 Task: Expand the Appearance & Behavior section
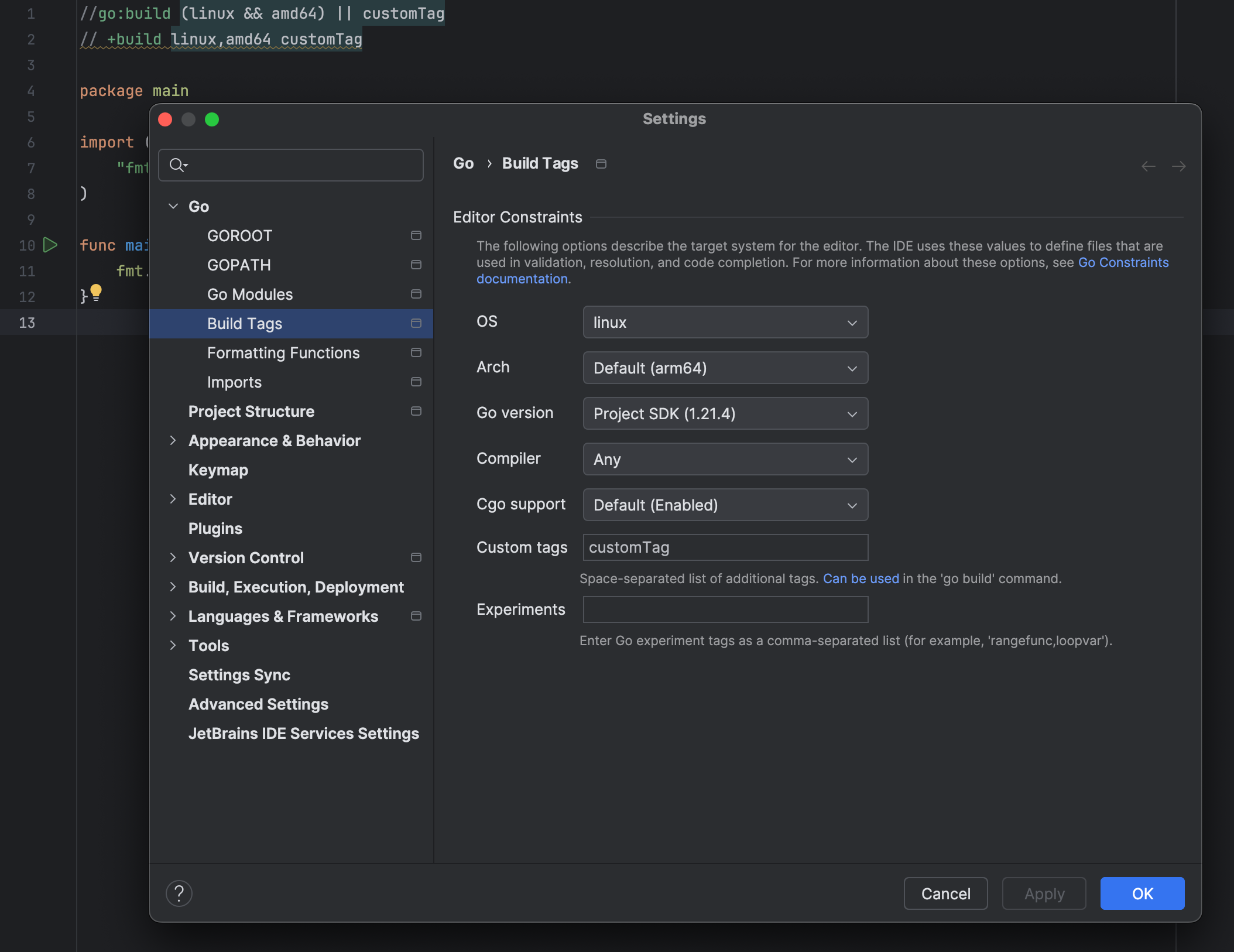coord(173,440)
